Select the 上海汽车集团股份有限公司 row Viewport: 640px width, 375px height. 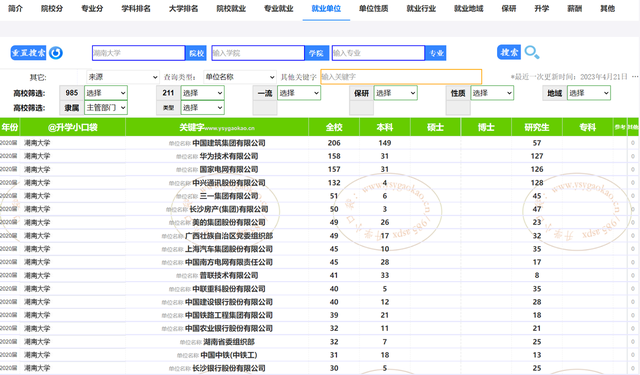tap(320, 249)
